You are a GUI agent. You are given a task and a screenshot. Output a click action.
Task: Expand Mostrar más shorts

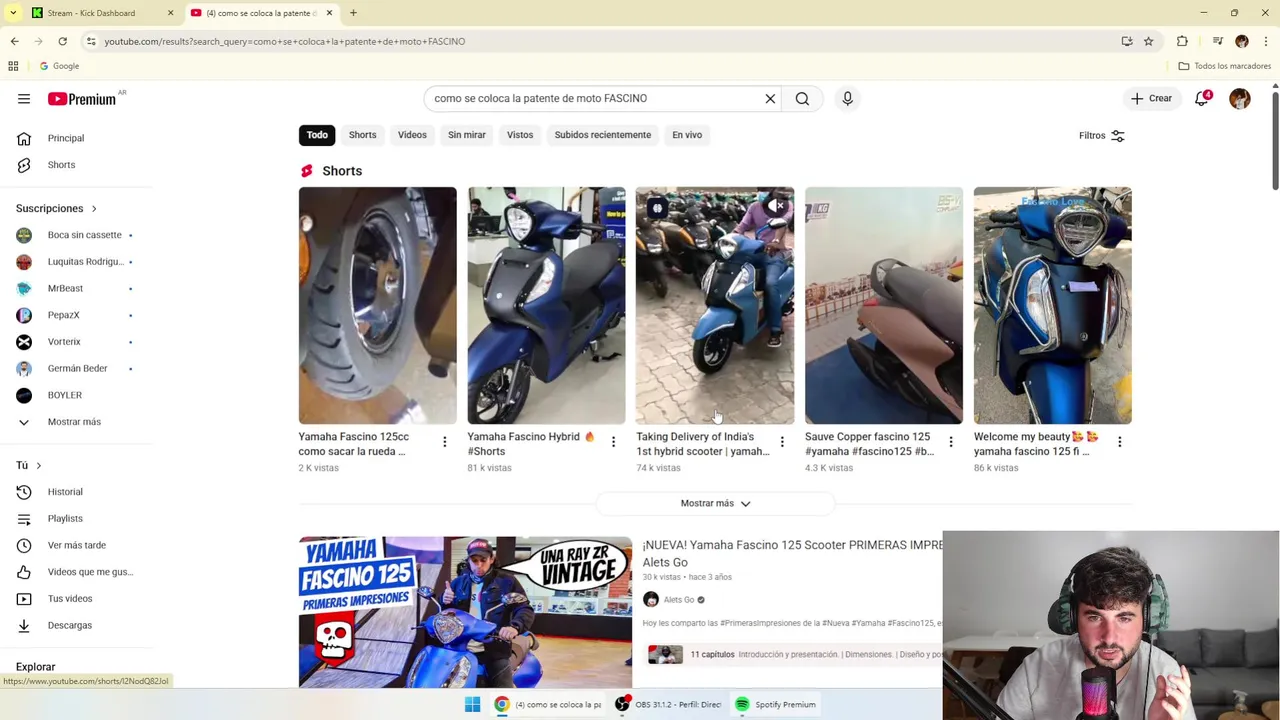(x=715, y=503)
